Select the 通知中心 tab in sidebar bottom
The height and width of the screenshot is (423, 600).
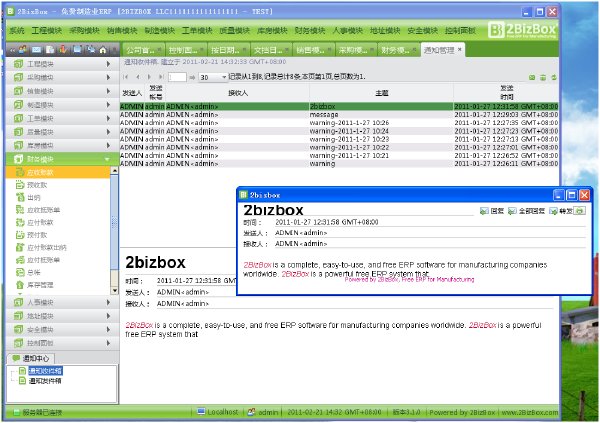[x=31, y=358]
